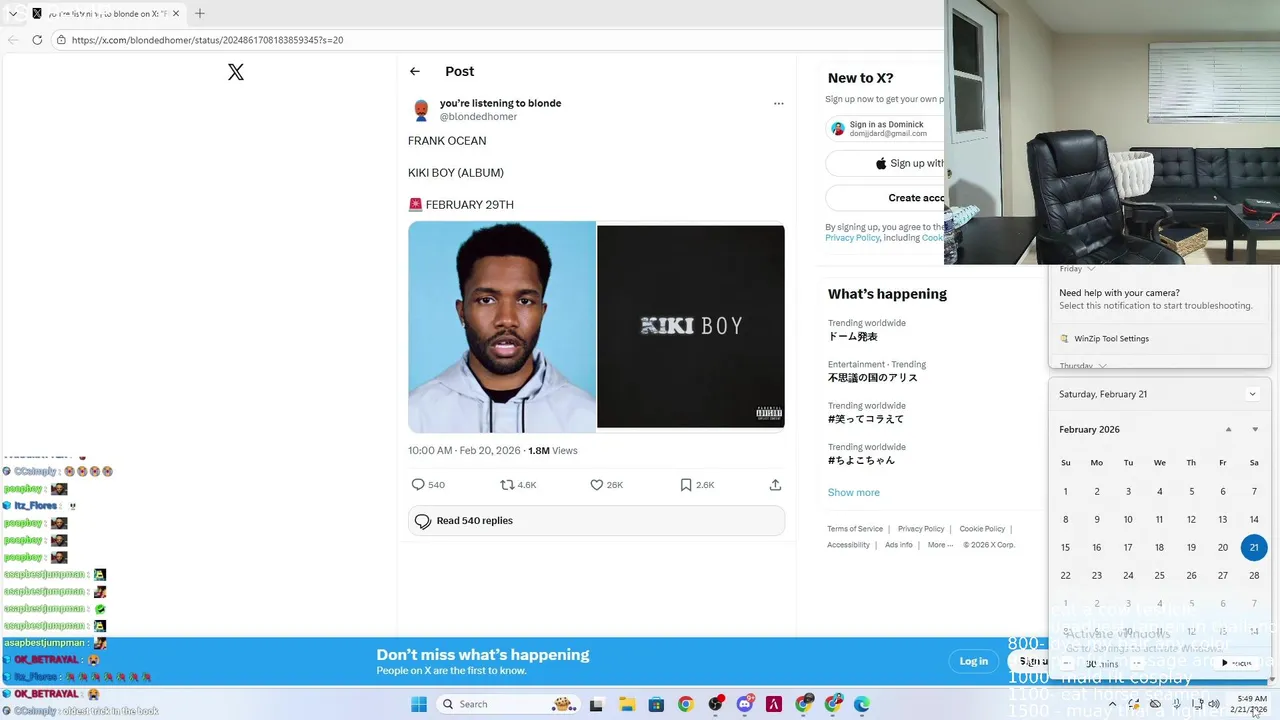Select February 28 in the calendar
The height and width of the screenshot is (720, 1280).
pyautogui.click(x=1254, y=575)
